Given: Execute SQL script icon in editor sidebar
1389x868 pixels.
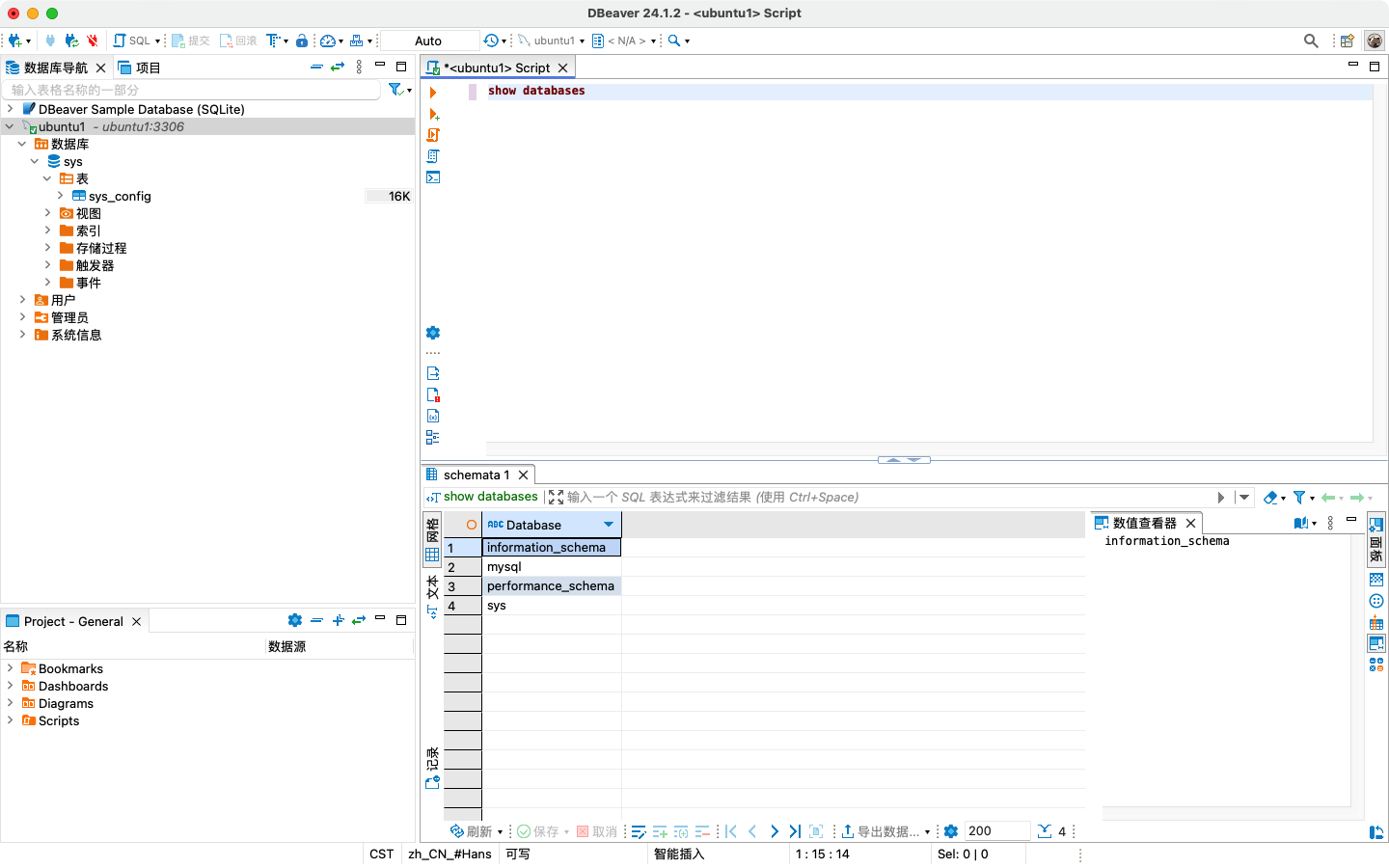Looking at the screenshot, I should point(433,135).
